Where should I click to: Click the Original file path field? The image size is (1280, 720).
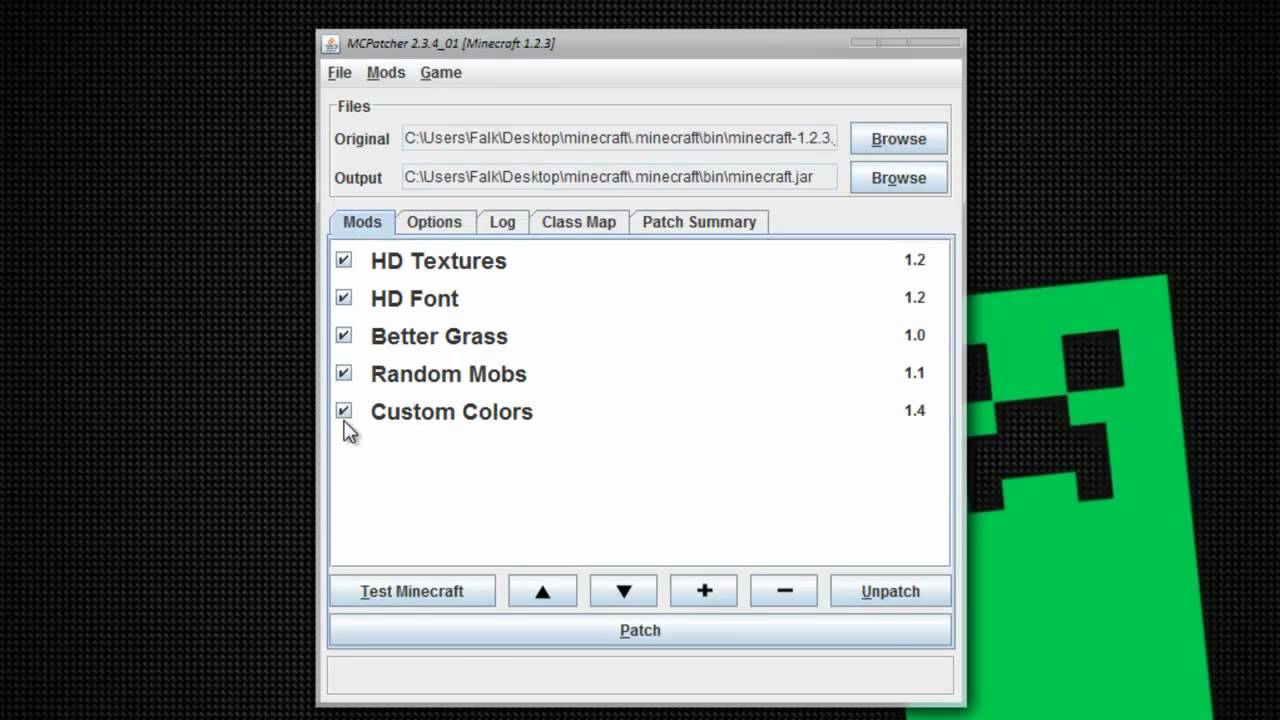[x=620, y=138]
